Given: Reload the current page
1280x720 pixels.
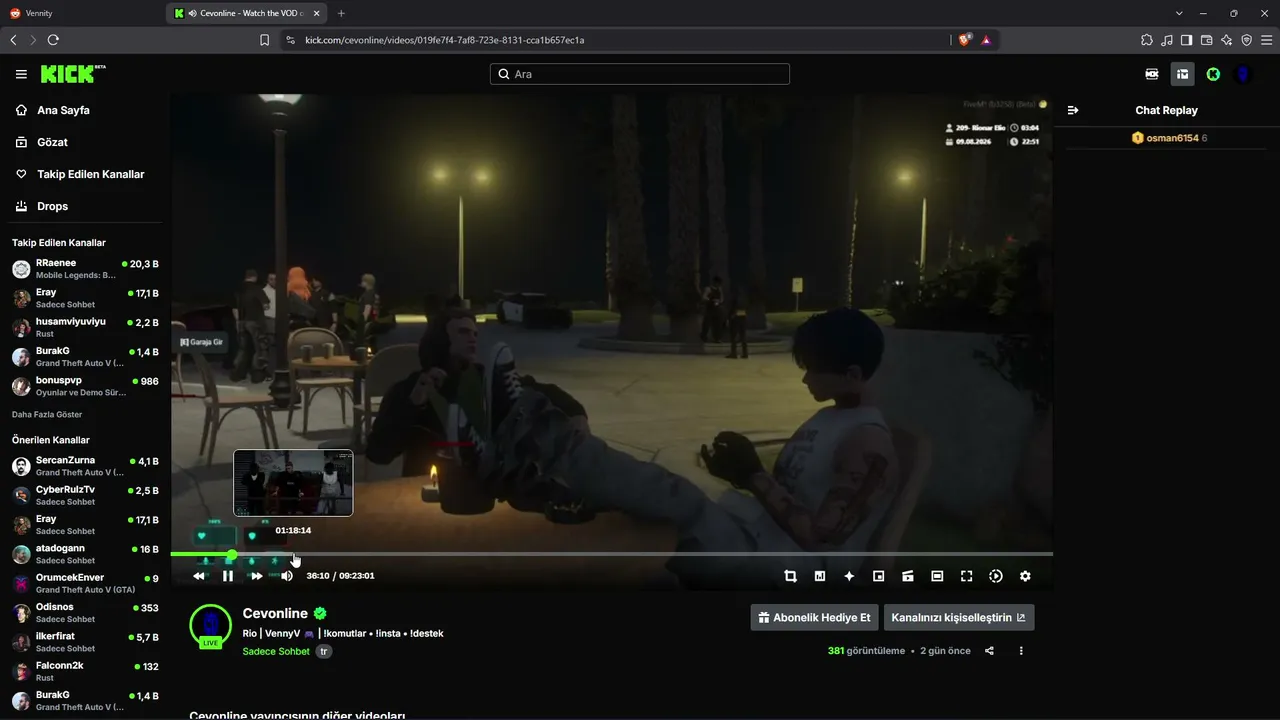Looking at the screenshot, I should (x=53, y=40).
